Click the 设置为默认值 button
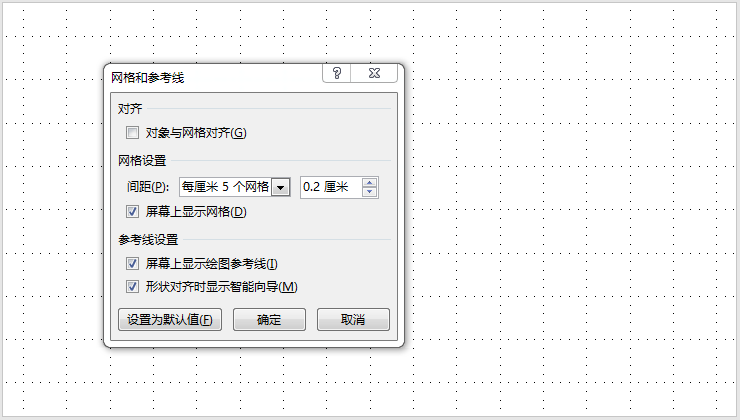 [x=170, y=319]
